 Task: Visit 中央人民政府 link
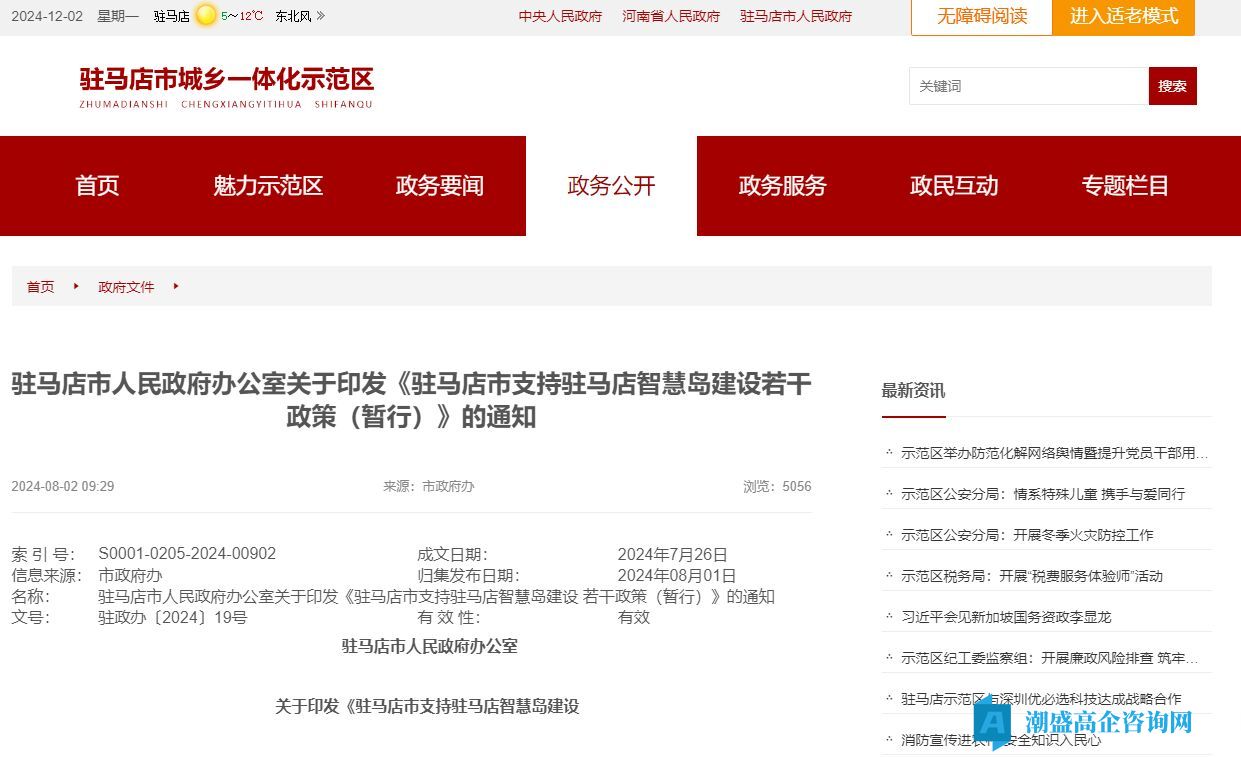pyautogui.click(x=560, y=17)
